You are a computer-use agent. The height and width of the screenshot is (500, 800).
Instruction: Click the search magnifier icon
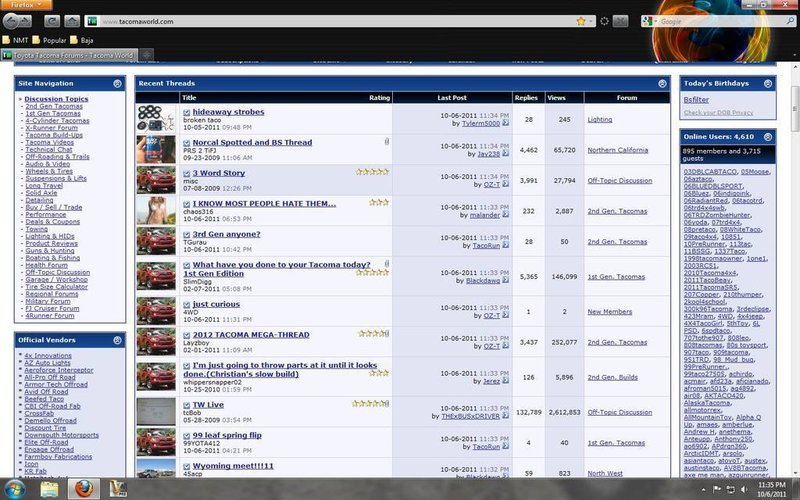[x=790, y=21]
